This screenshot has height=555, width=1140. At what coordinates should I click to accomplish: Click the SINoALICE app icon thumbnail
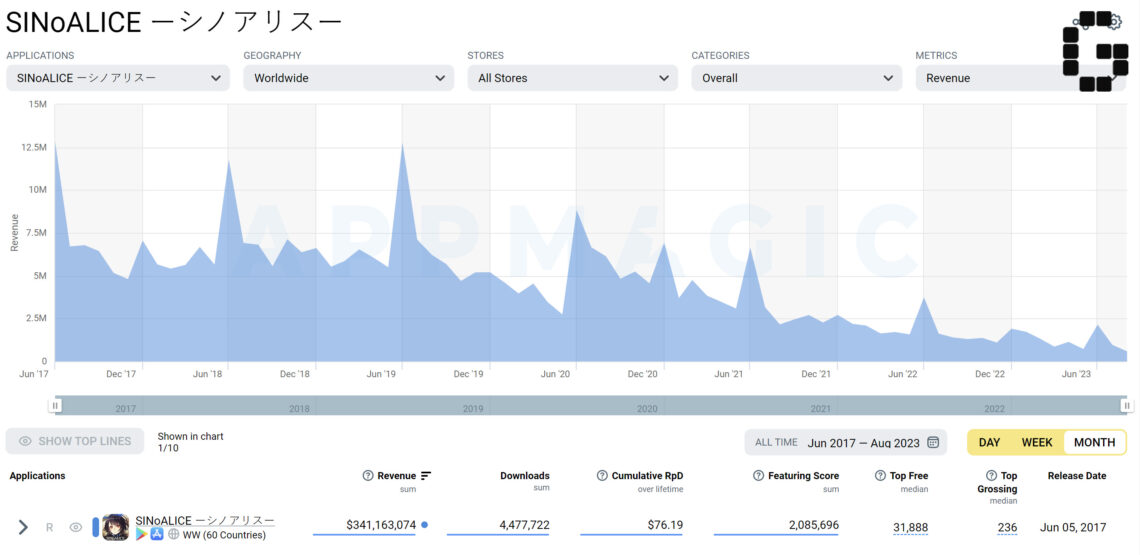click(116, 527)
